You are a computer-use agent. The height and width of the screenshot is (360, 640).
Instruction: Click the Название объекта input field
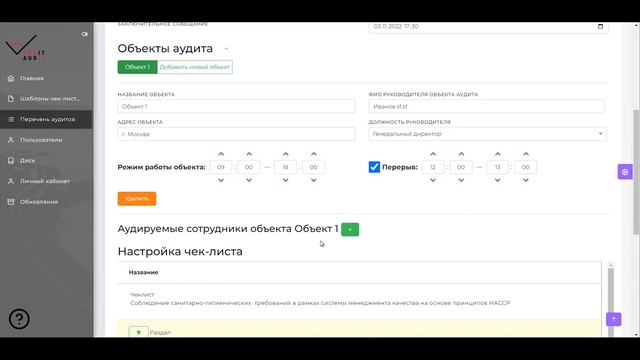[x=236, y=107]
